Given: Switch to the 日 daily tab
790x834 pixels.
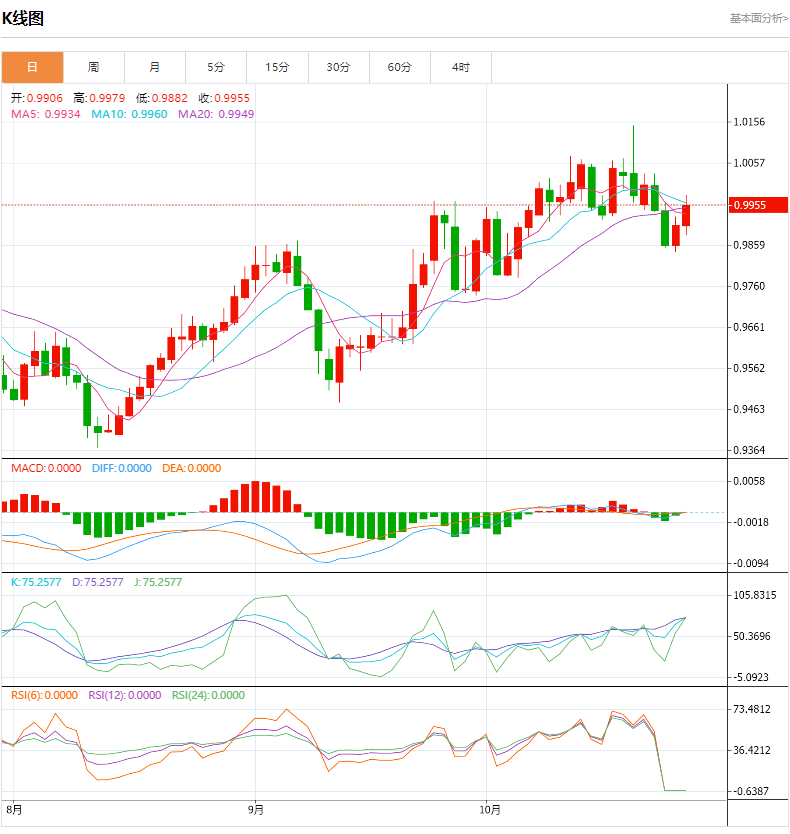Looking at the screenshot, I should pyautogui.click(x=32, y=67).
